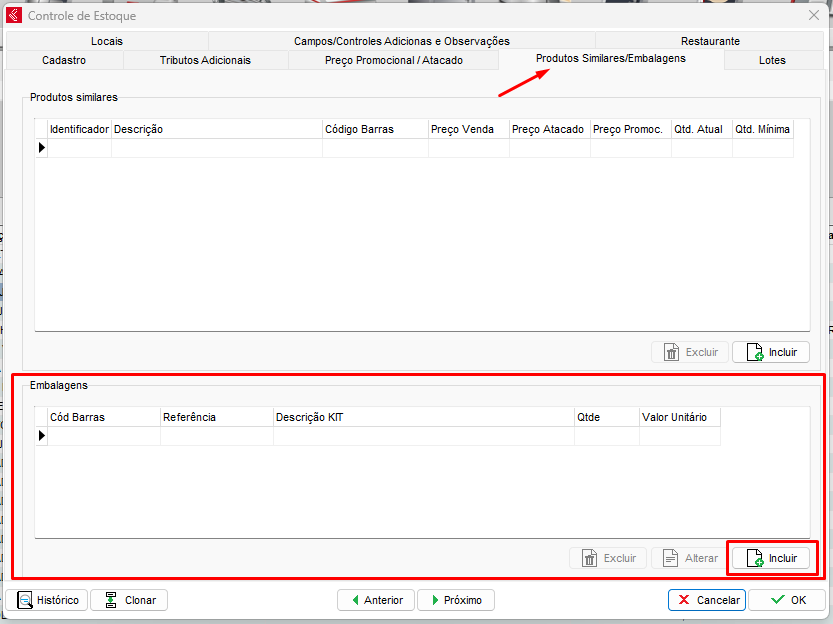Image resolution: width=833 pixels, height=624 pixels.
Task: Select the Preço Promocional / Atacado tab
Action: [394, 60]
